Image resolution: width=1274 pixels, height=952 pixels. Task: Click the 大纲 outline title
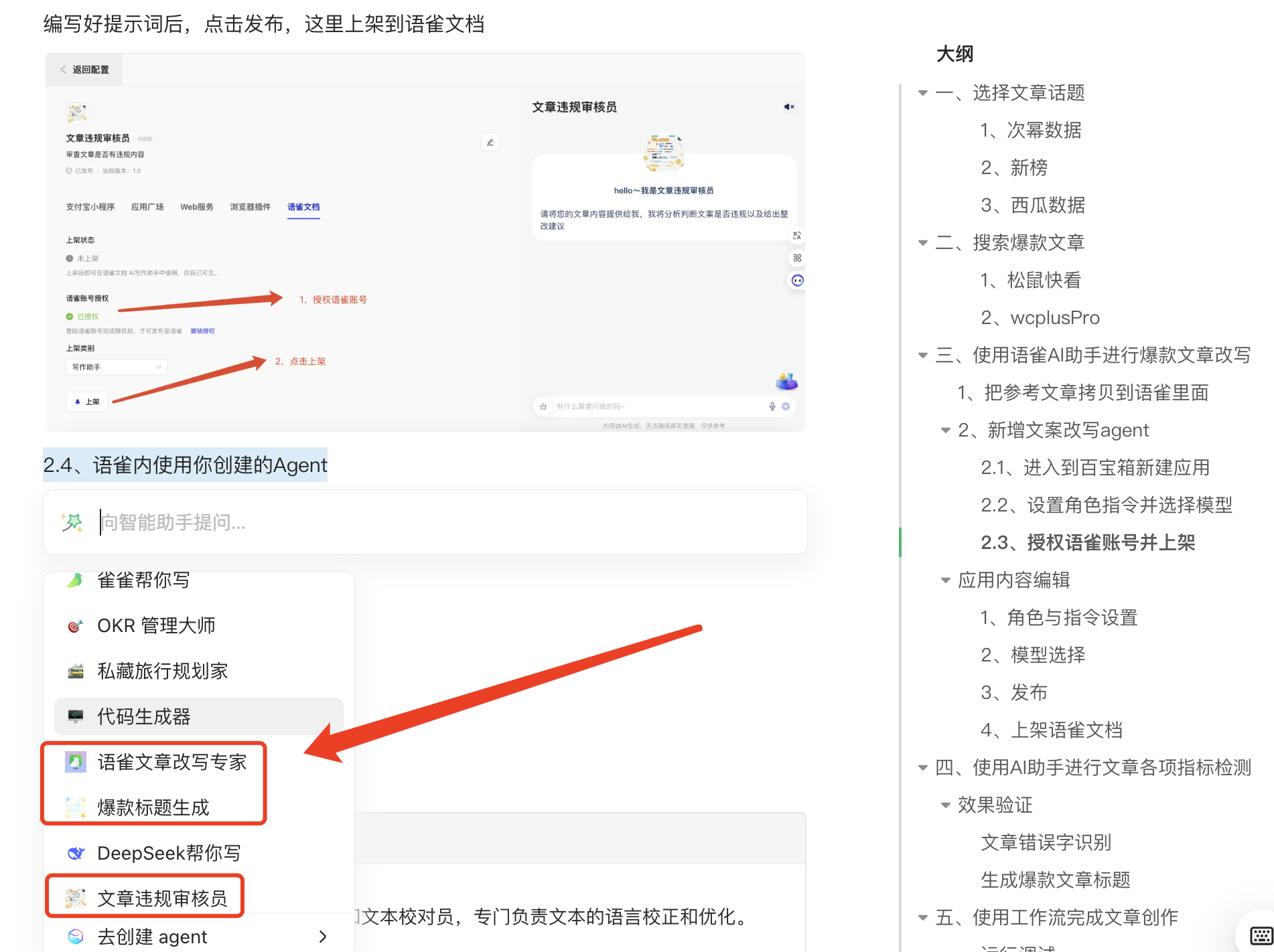(954, 54)
